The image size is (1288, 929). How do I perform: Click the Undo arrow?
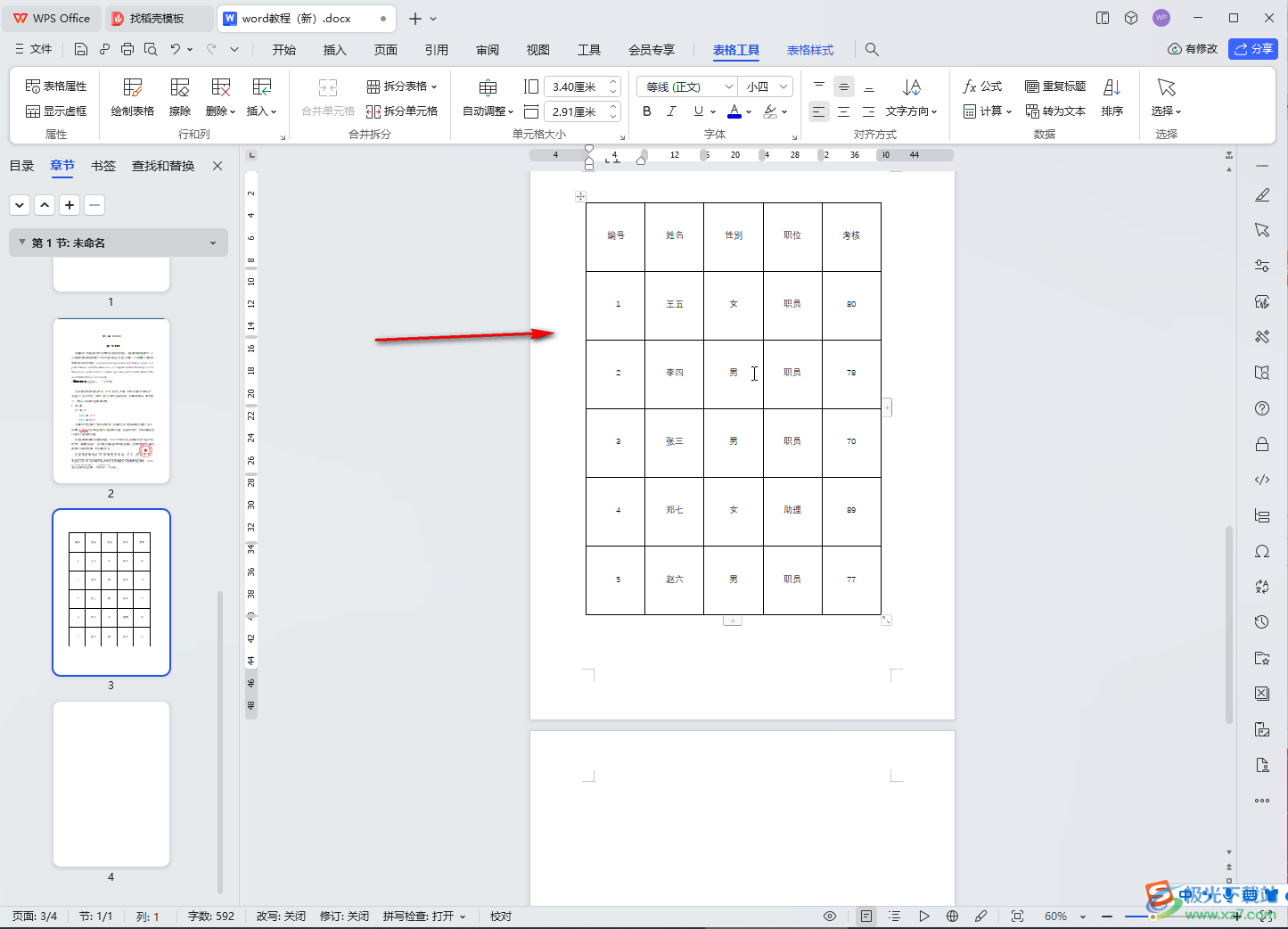coord(176,49)
